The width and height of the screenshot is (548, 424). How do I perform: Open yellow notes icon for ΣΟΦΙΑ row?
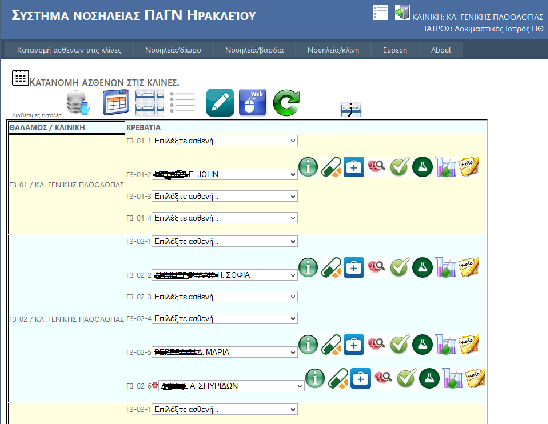[x=468, y=267]
